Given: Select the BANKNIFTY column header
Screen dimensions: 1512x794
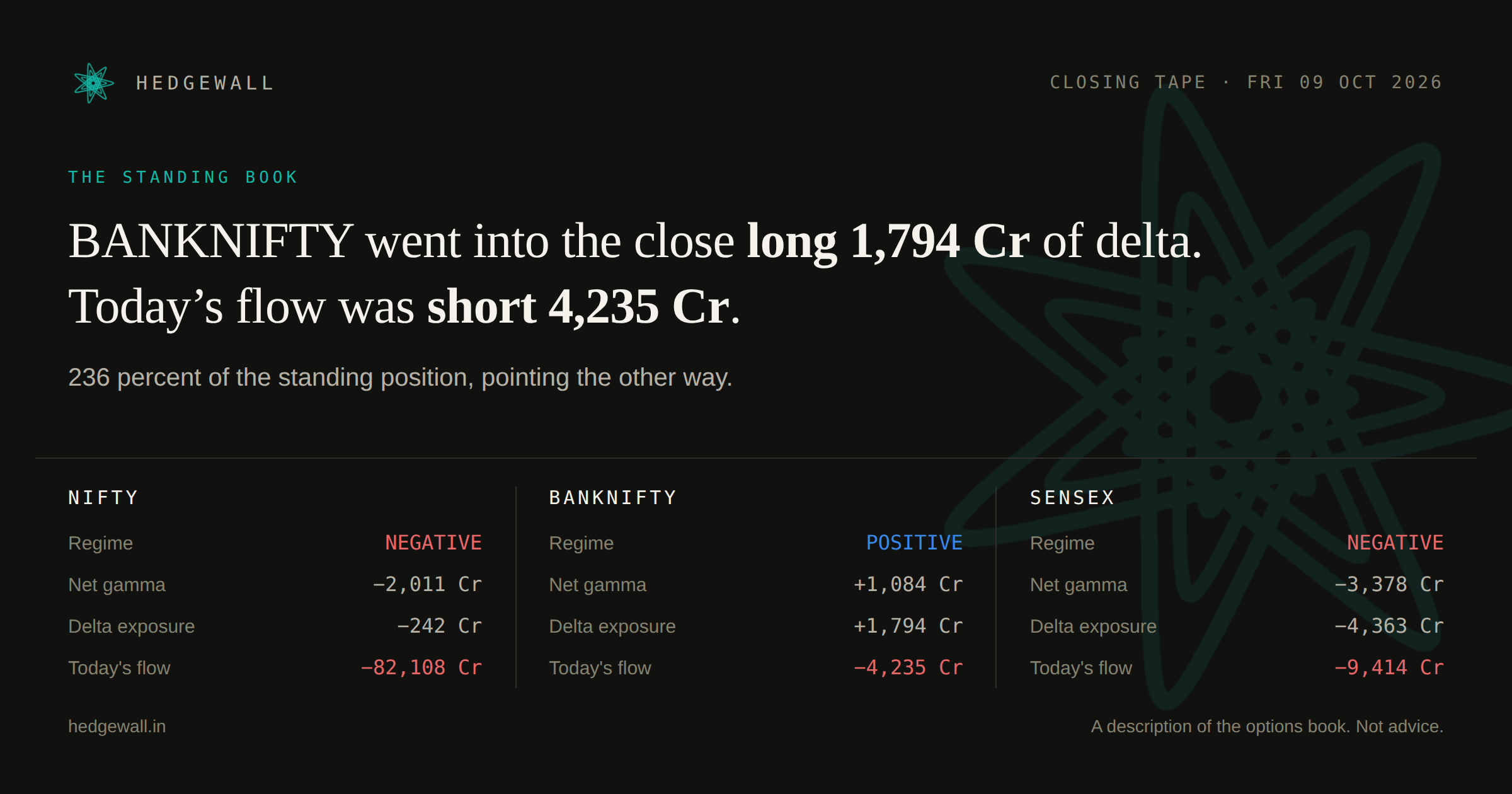Looking at the screenshot, I should (613, 497).
